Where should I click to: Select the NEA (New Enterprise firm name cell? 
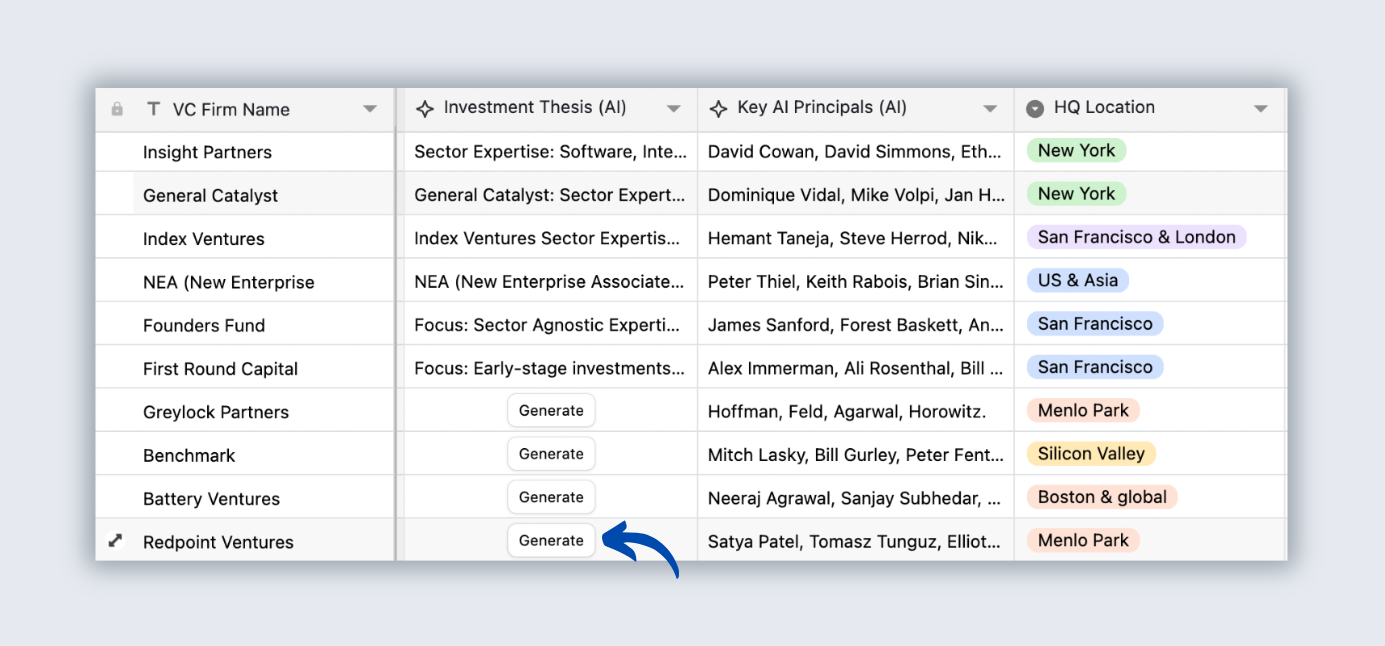point(245,282)
